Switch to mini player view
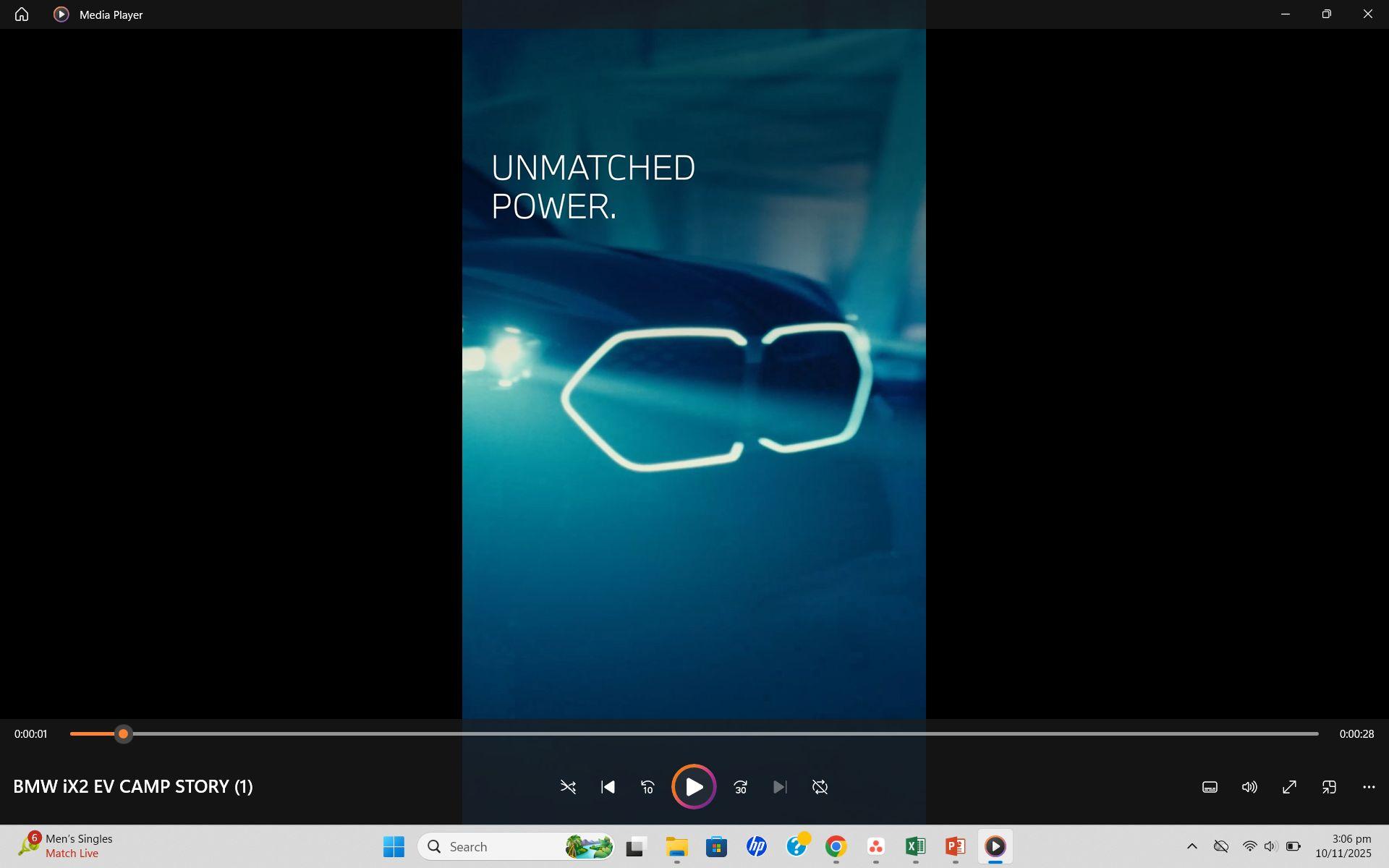 point(1329,787)
